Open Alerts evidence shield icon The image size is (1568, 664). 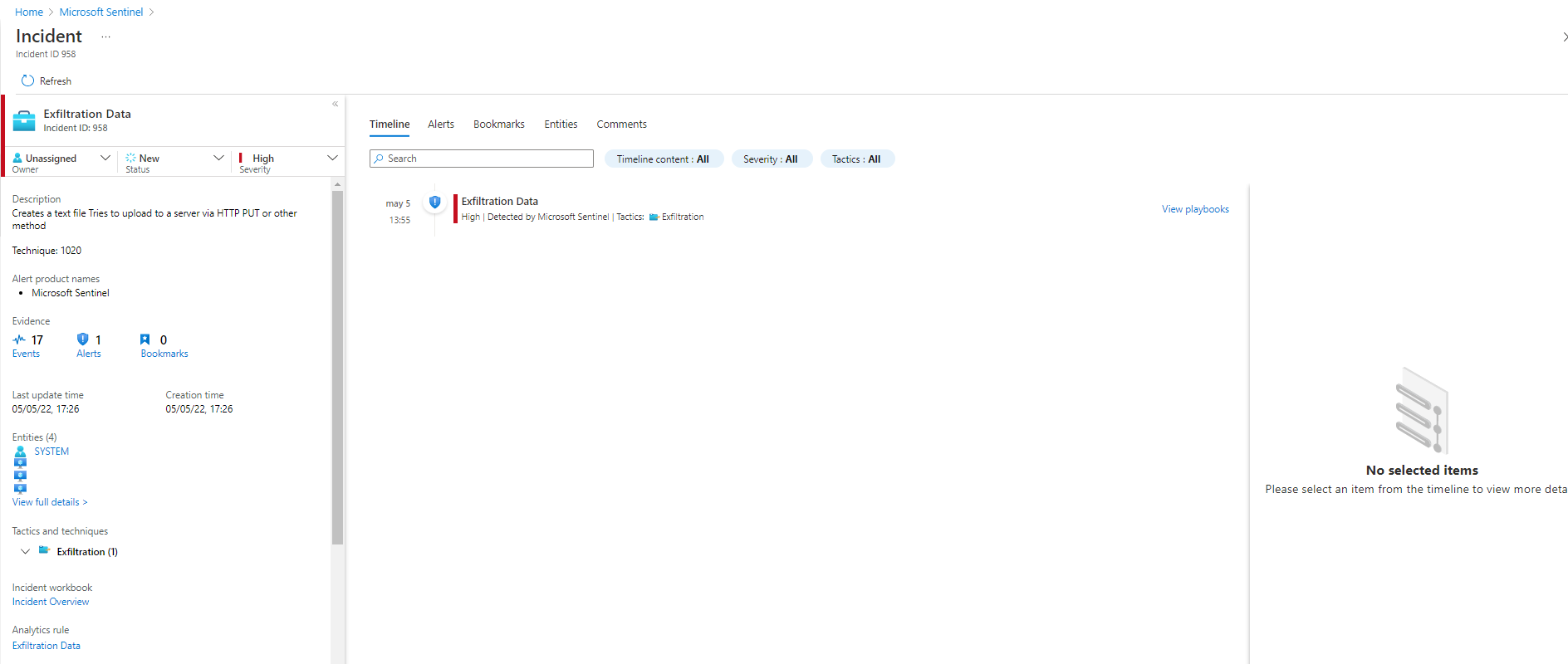click(x=82, y=339)
